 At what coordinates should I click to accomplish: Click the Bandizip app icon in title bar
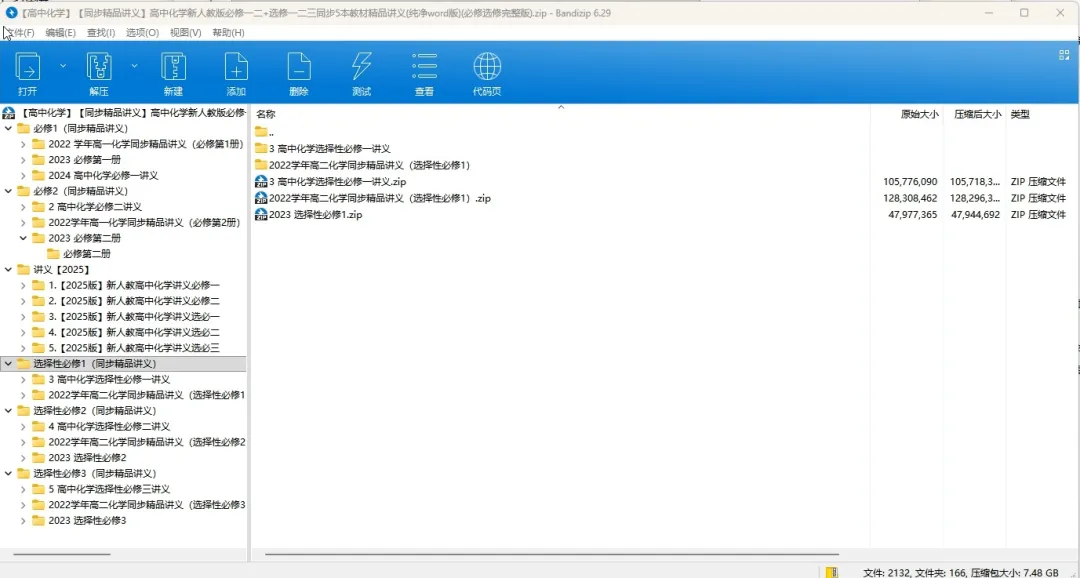(11, 12)
